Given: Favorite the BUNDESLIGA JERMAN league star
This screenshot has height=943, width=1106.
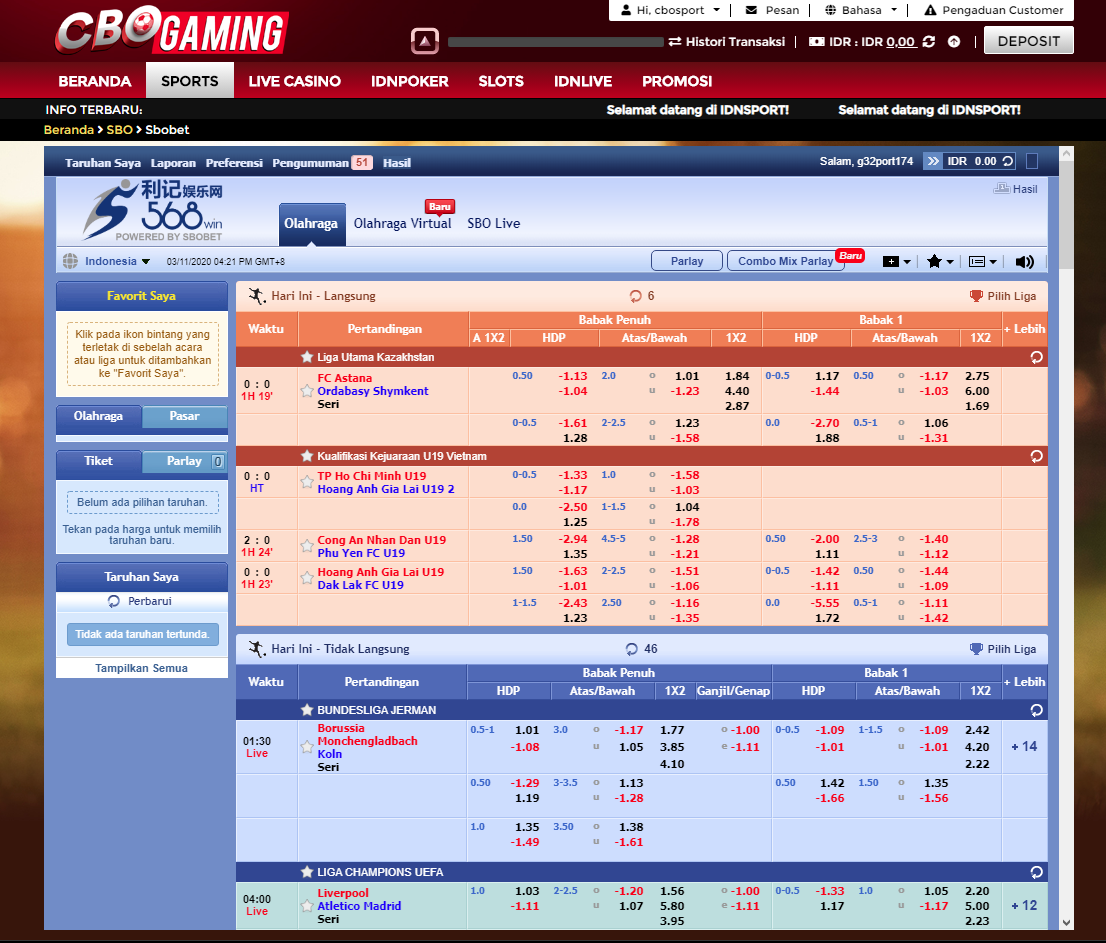Looking at the screenshot, I should tap(307, 710).
